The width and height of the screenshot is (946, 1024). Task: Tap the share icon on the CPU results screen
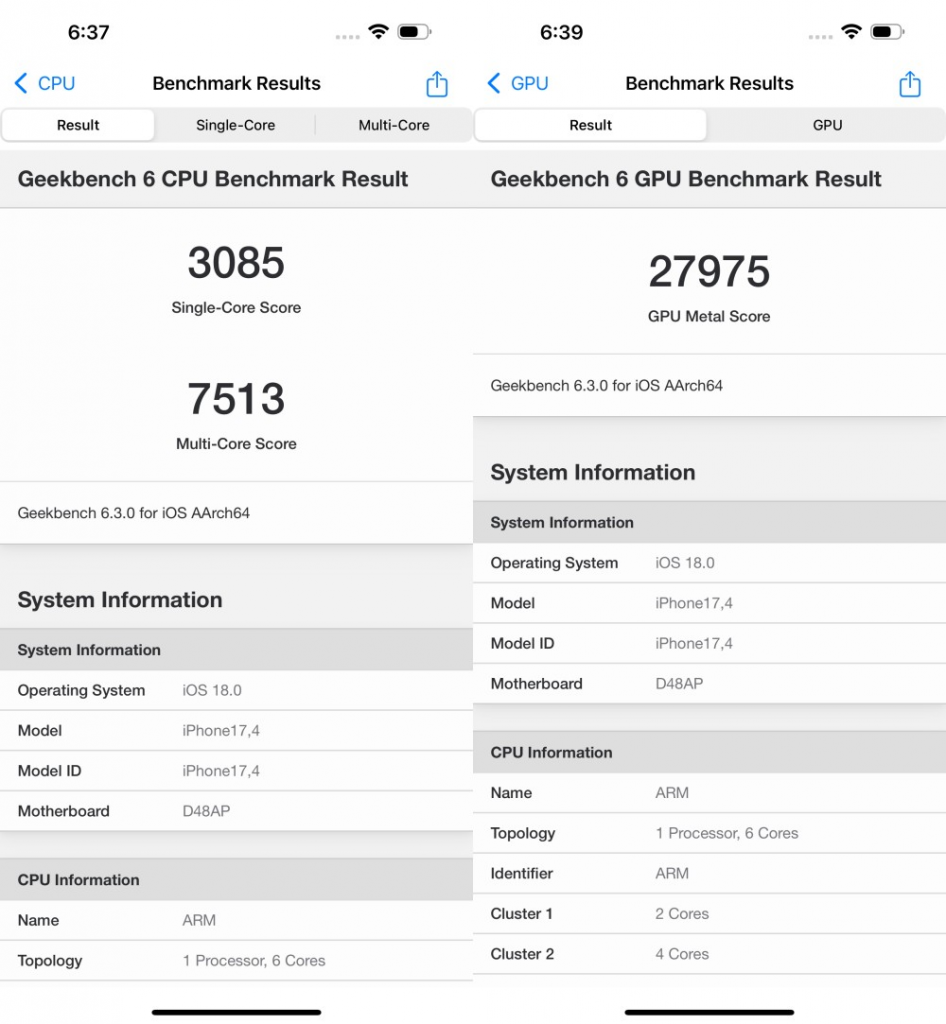tap(437, 84)
